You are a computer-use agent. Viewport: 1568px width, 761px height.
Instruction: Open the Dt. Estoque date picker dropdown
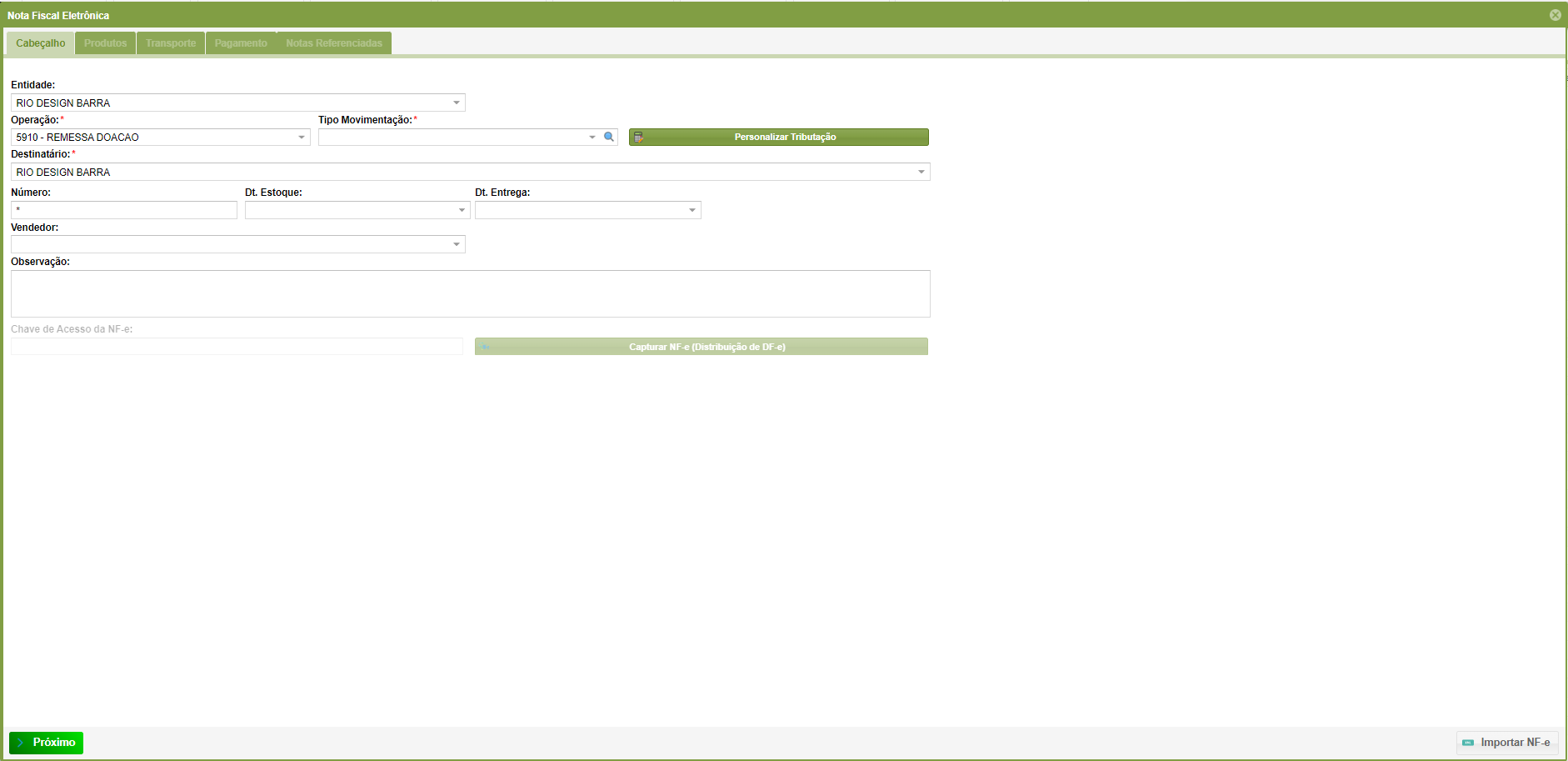point(462,209)
